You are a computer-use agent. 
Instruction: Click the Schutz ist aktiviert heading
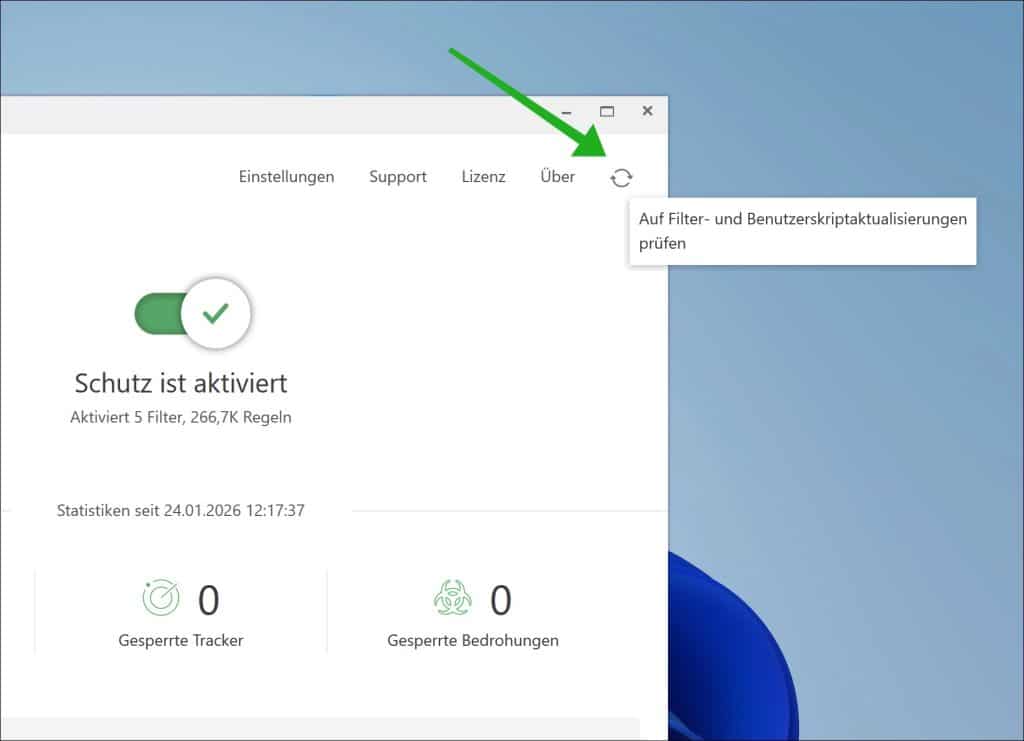click(x=181, y=383)
